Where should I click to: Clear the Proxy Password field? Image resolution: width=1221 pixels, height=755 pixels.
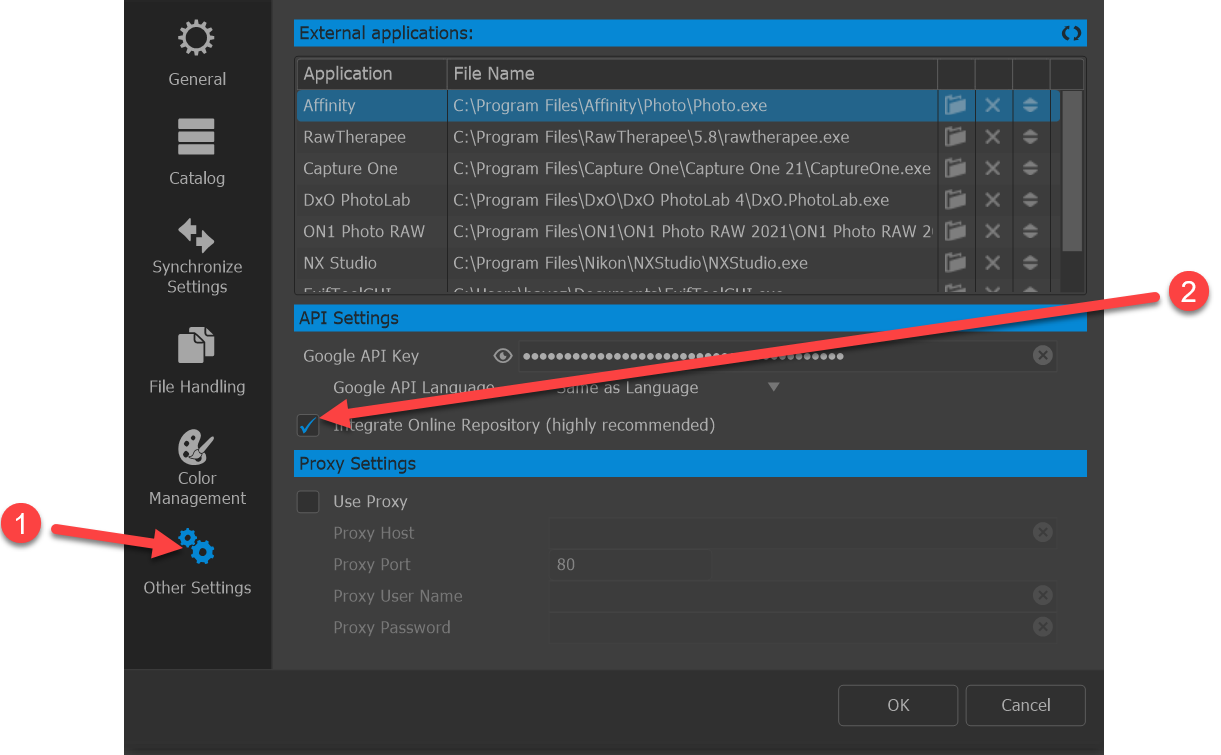(1042, 628)
